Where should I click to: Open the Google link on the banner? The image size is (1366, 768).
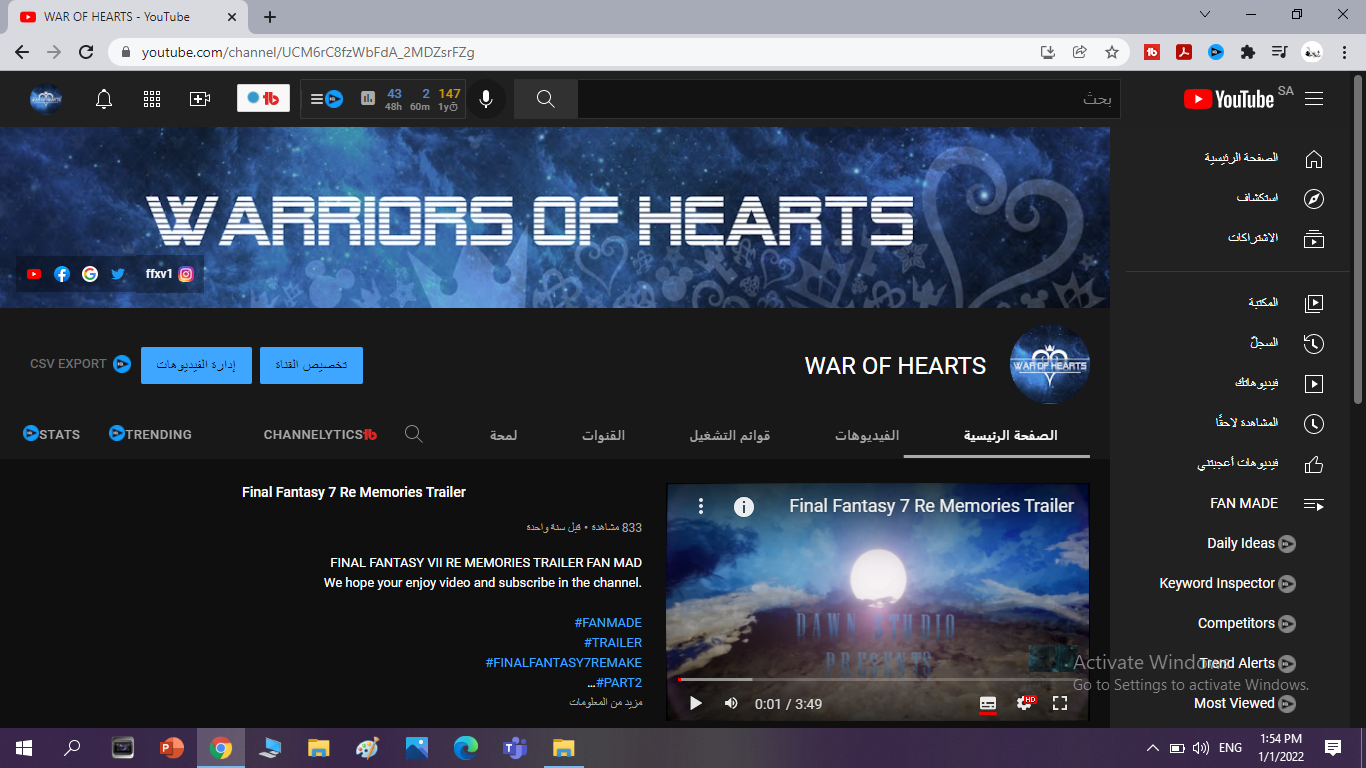pos(90,274)
